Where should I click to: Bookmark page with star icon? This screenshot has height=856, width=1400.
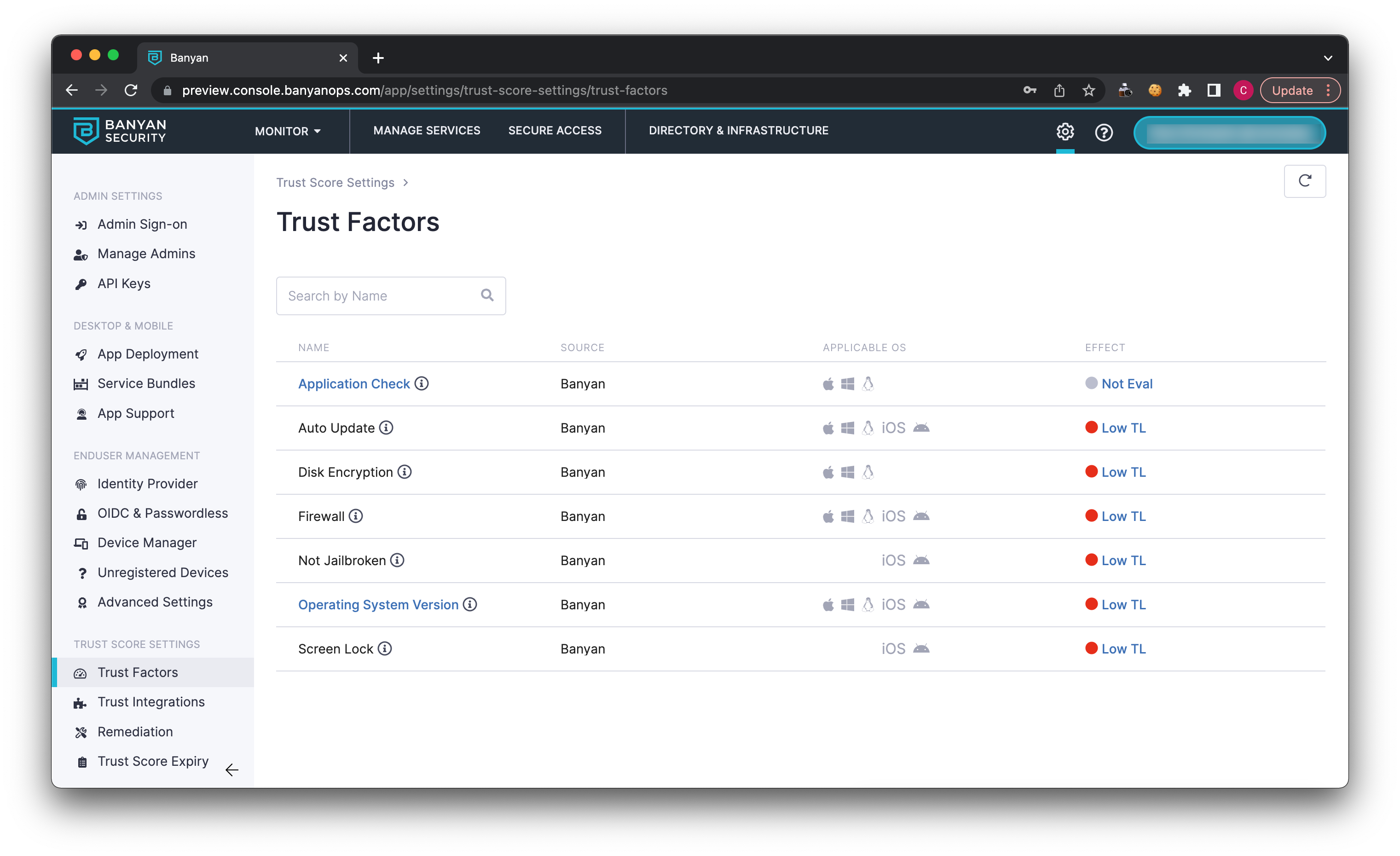click(1088, 90)
